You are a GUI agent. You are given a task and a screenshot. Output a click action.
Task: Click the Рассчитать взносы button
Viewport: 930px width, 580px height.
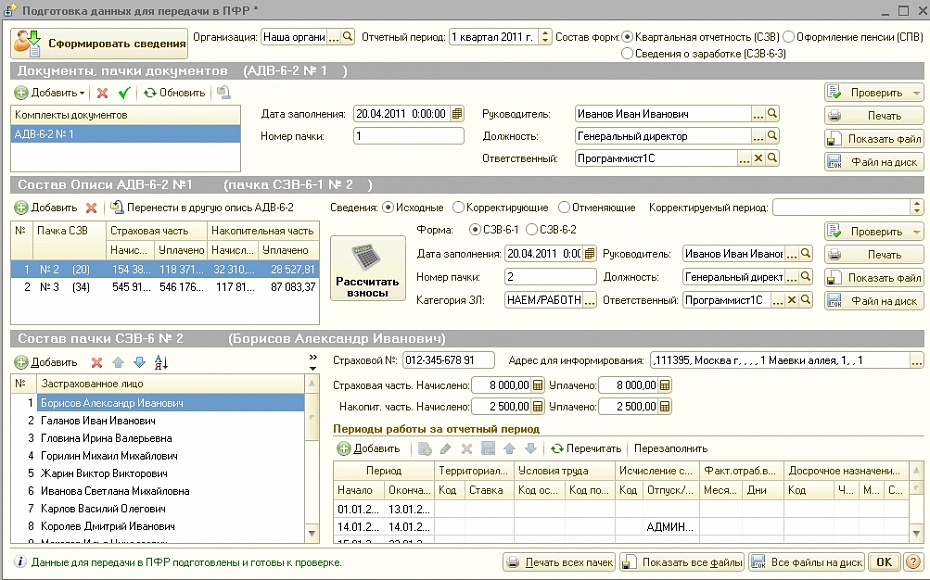tap(368, 268)
